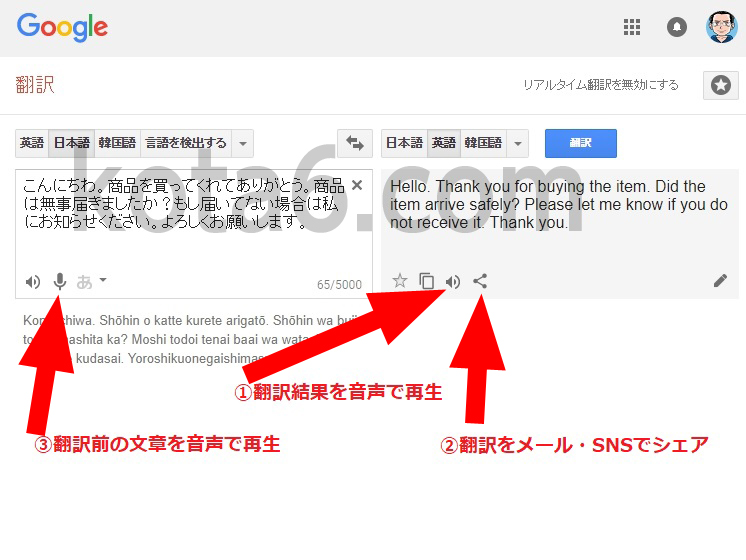
Task: Select 韓国語 as source language
Action: tap(117, 143)
